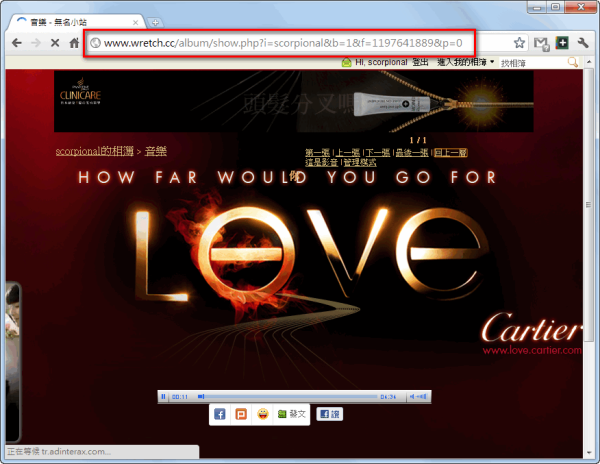
Task: Open the Gmail checker extension icon
Action: tap(541, 43)
